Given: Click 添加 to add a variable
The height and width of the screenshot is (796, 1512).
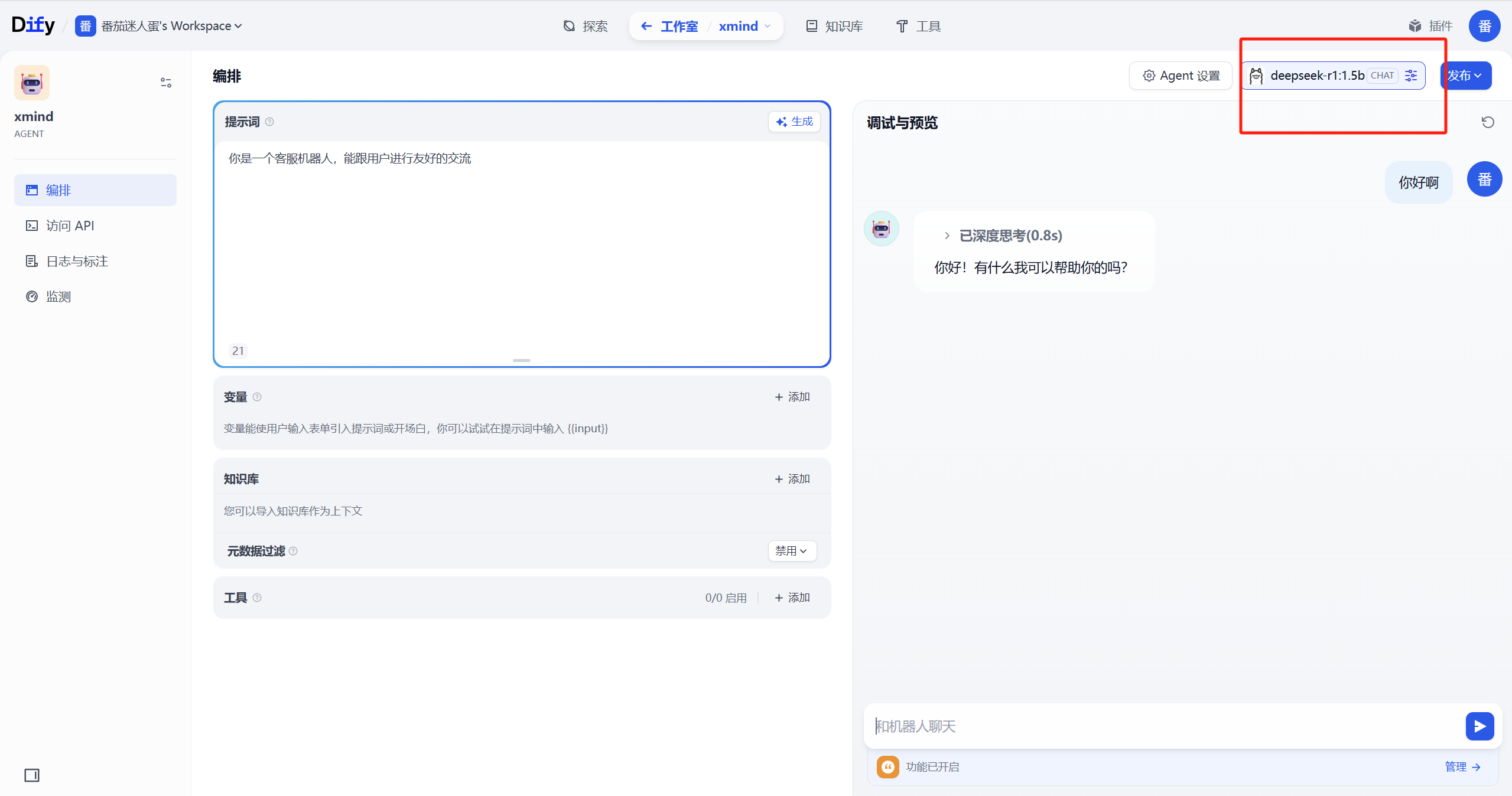Looking at the screenshot, I should [x=791, y=396].
